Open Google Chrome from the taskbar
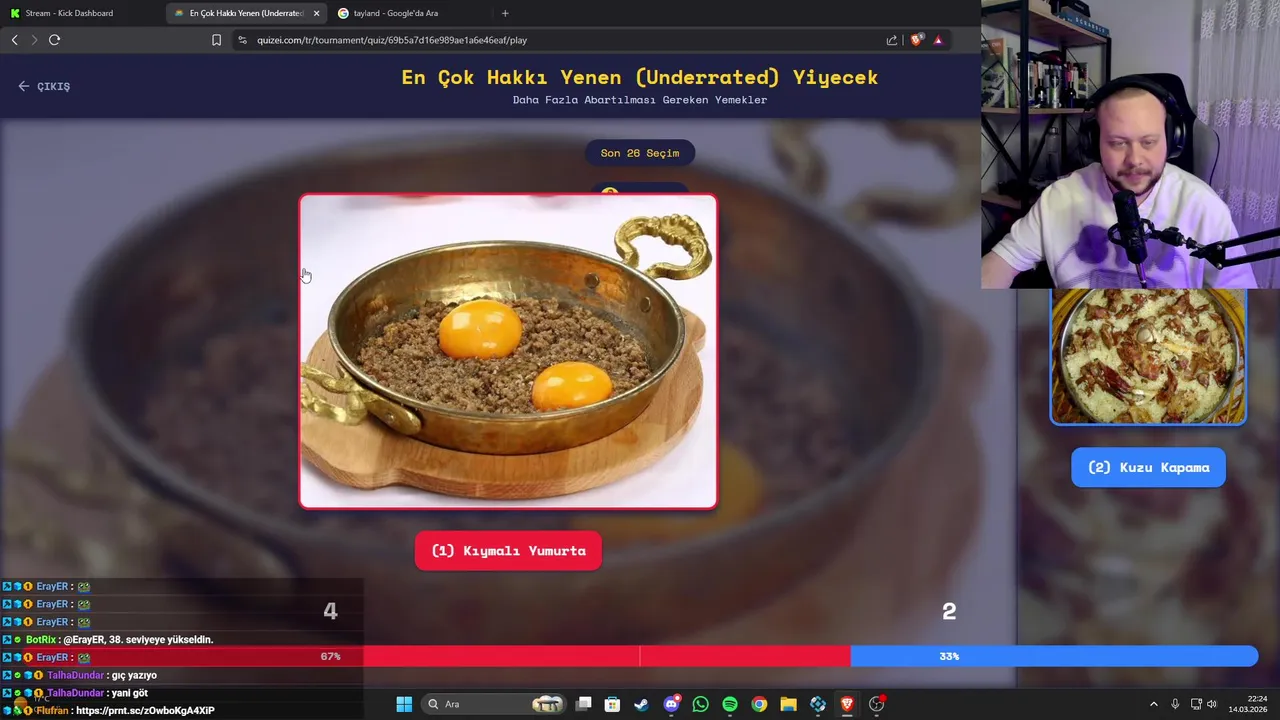This screenshot has width=1280, height=720. (x=759, y=704)
